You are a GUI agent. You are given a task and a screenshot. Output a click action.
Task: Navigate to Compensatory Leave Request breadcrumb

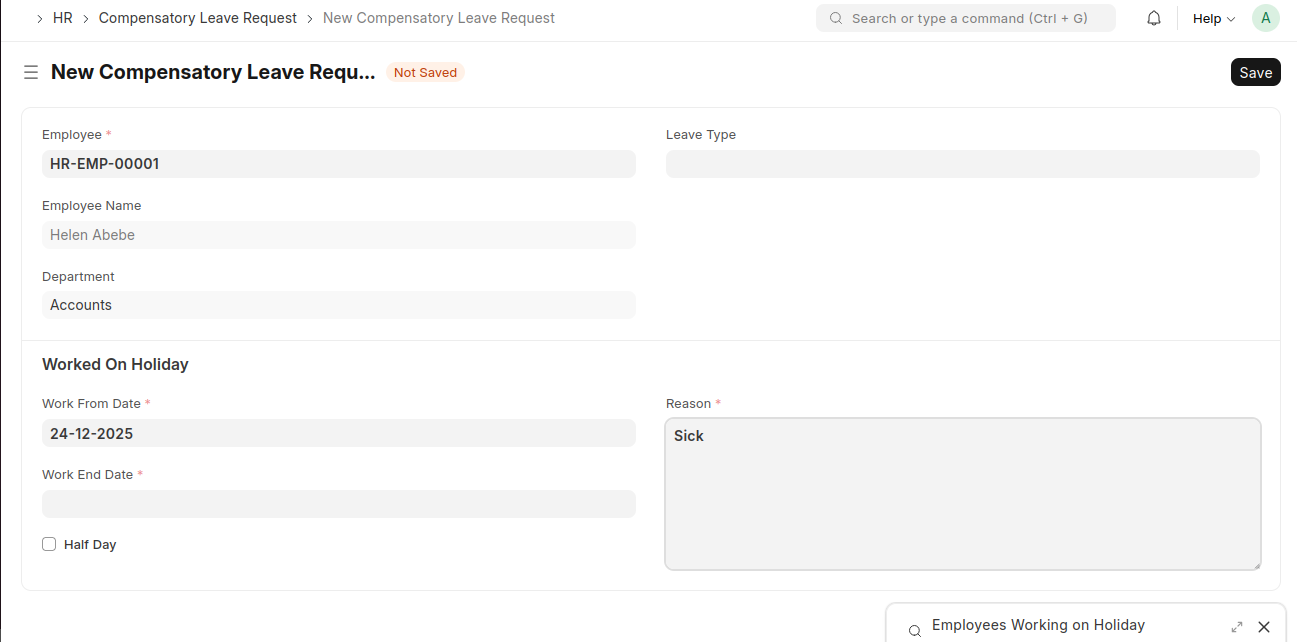point(198,18)
